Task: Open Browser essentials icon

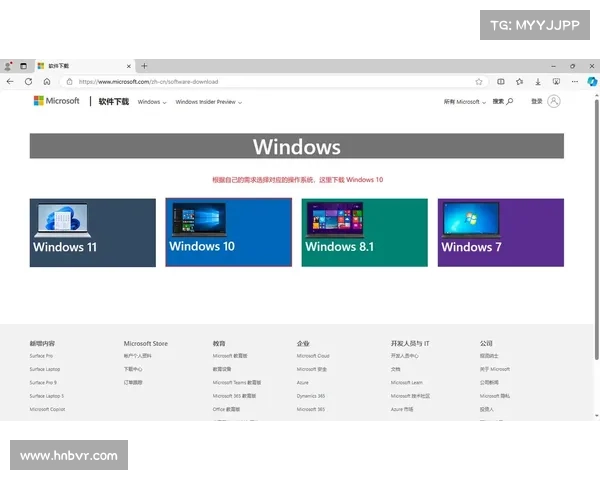Action: coord(556,82)
